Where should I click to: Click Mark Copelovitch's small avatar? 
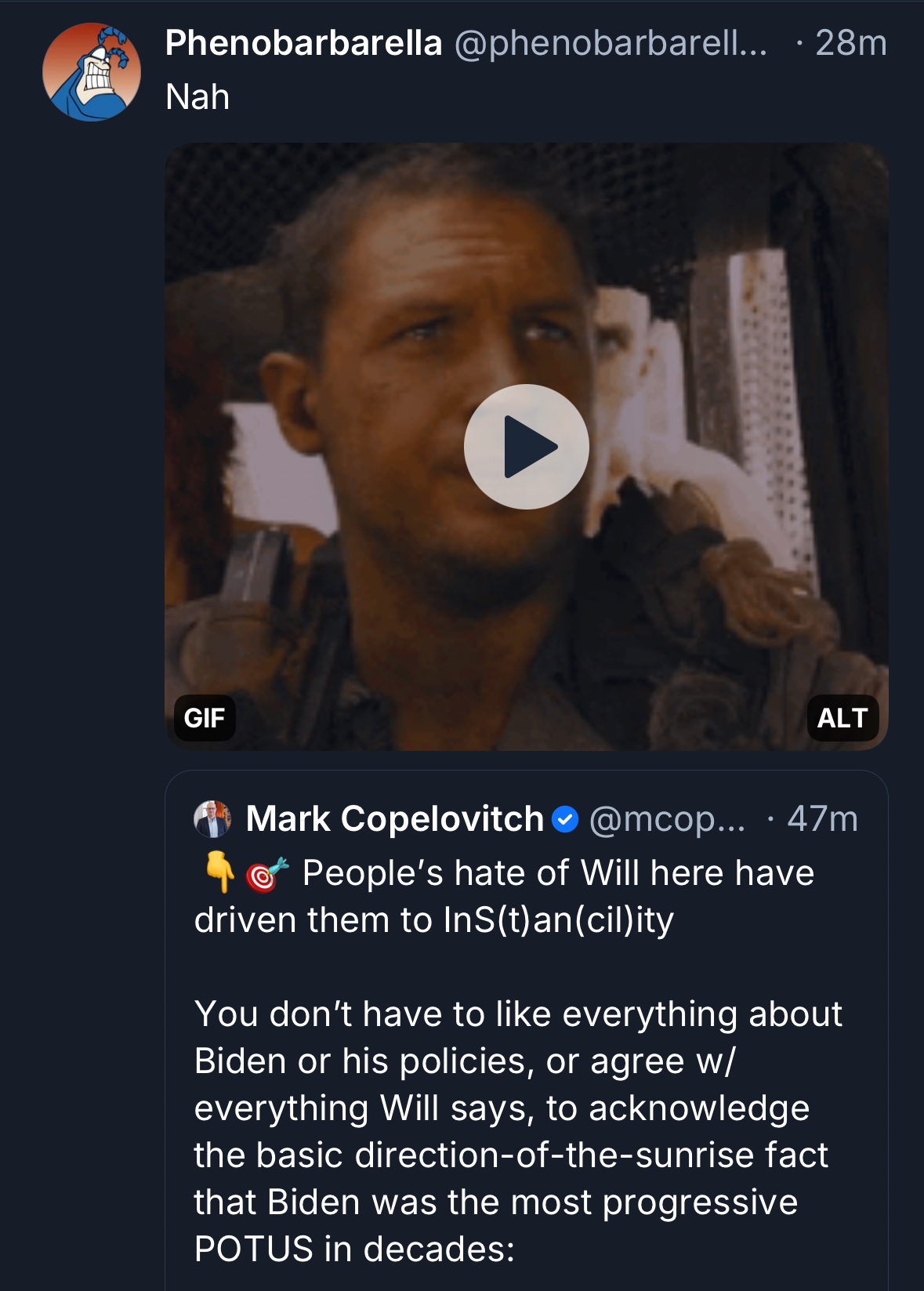pyautogui.click(x=212, y=819)
